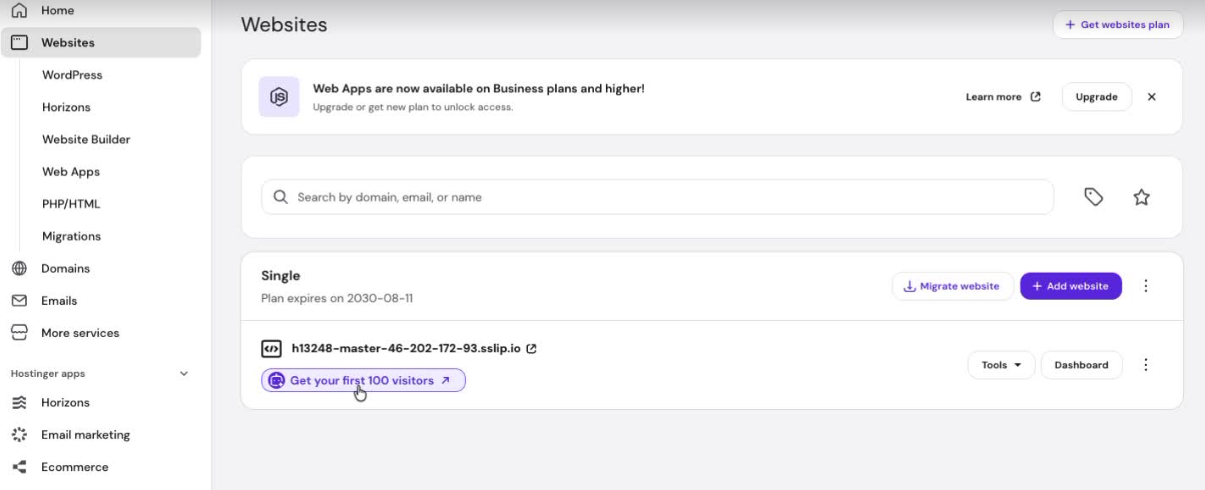Click Get your first 100 visitors pill
Image resolution: width=1205 pixels, height=490 pixels.
point(363,380)
